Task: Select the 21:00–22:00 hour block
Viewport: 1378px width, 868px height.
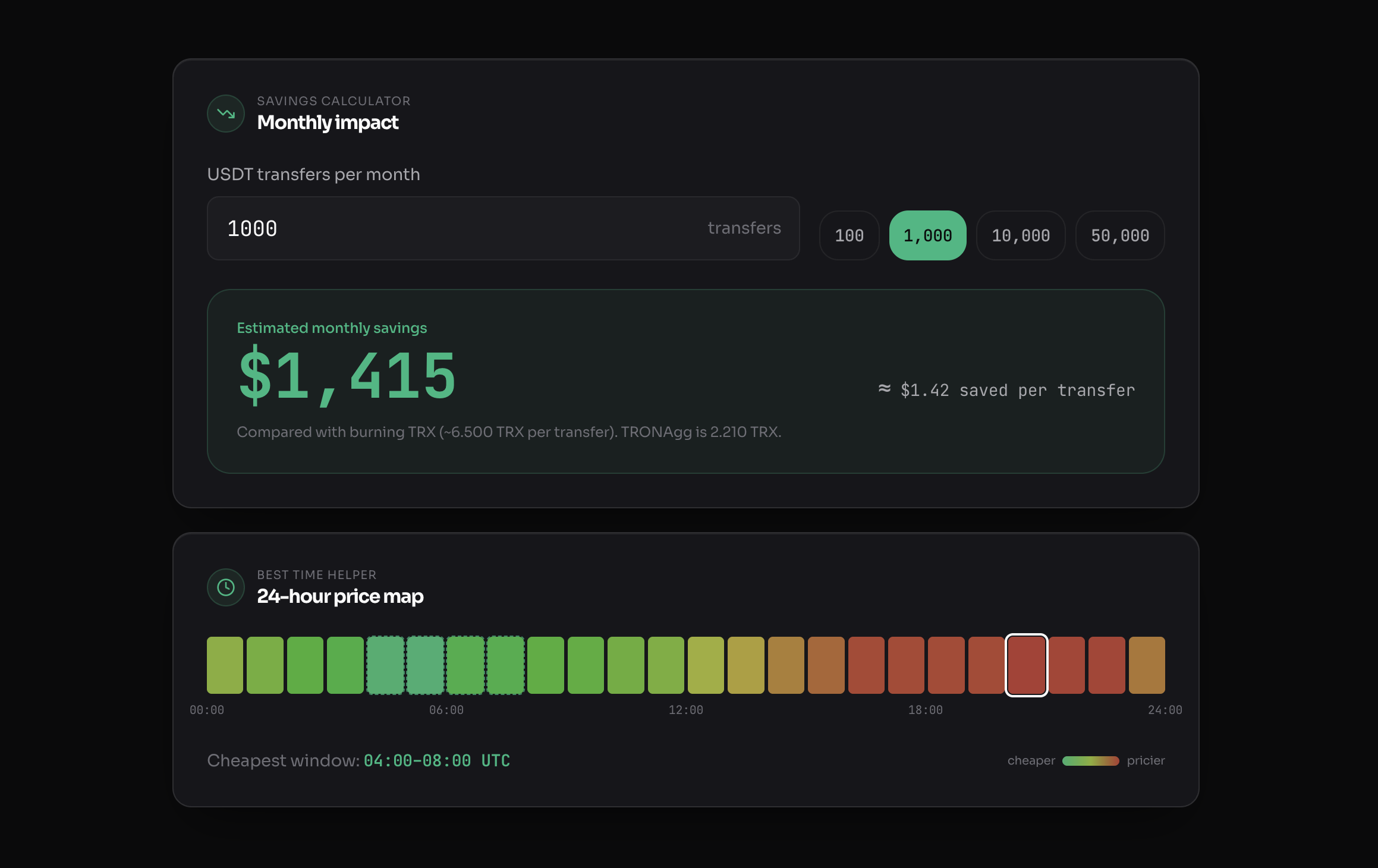Action: (1066, 665)
